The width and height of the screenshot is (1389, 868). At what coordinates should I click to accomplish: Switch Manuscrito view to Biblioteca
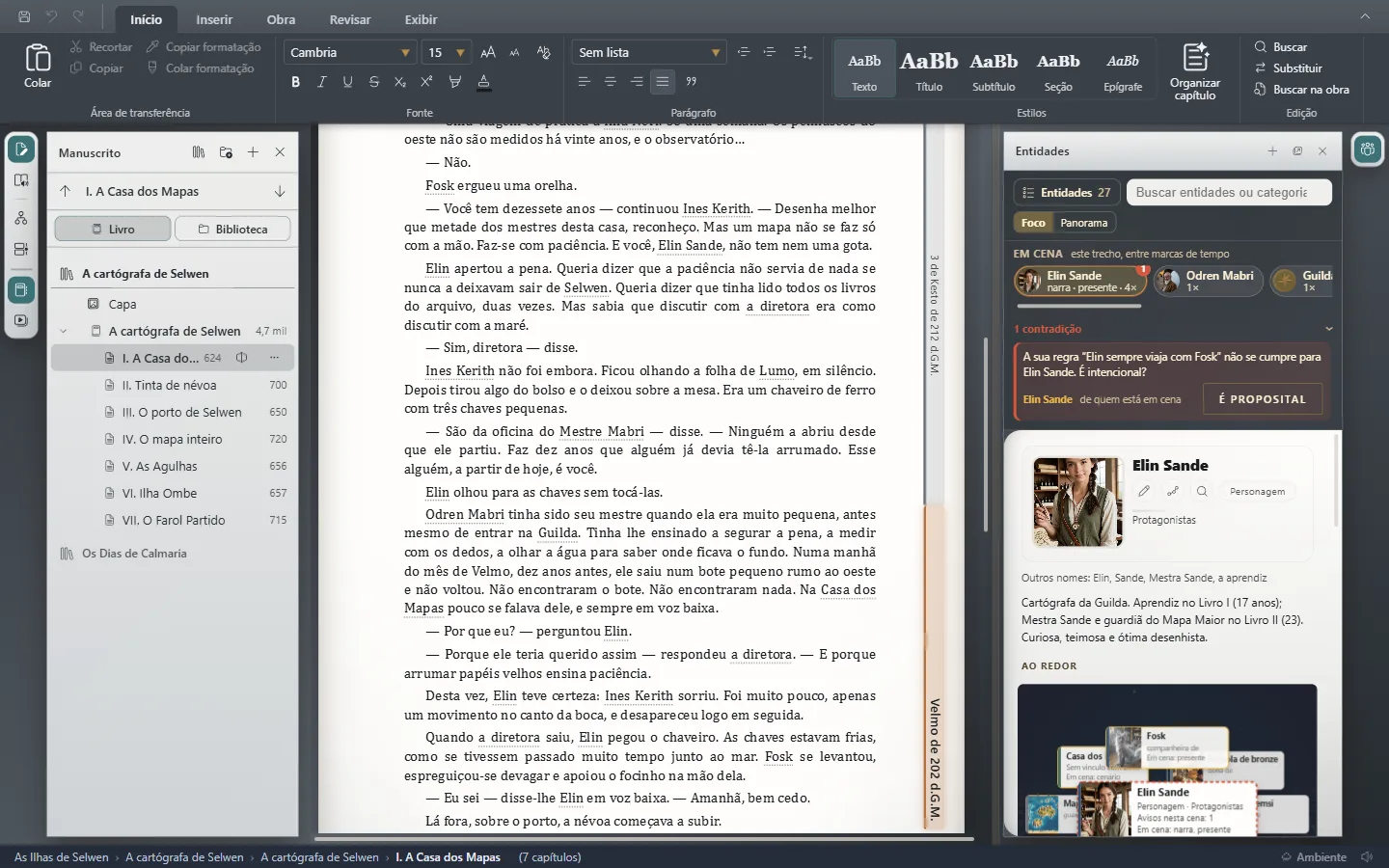(232, 230)
